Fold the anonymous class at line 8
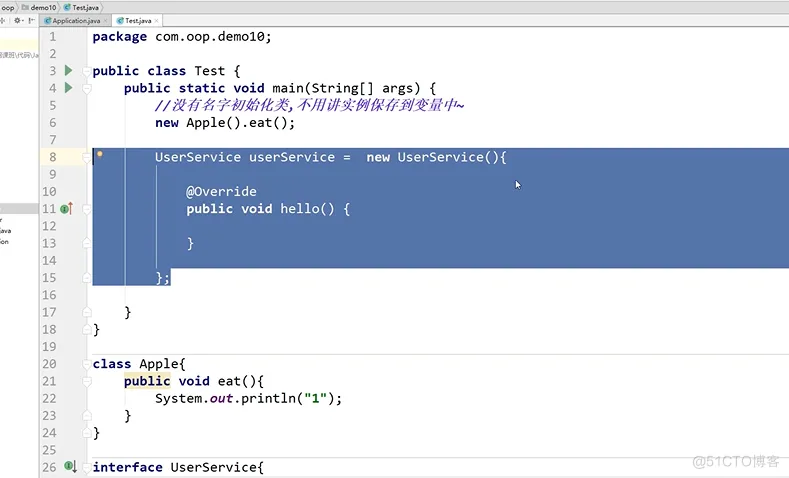 coord(87,158)
